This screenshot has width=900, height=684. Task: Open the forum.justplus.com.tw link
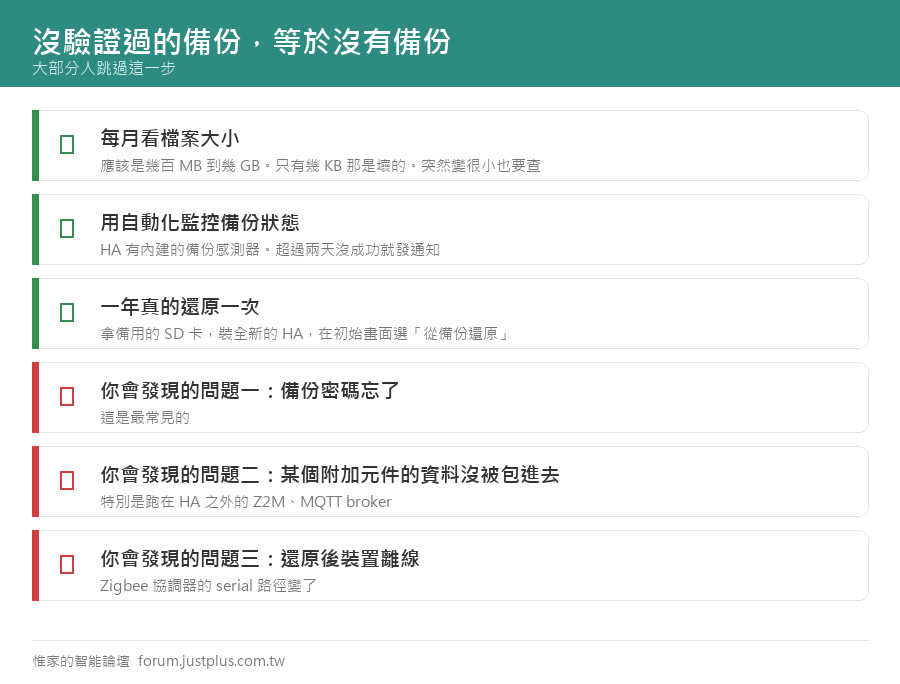coord(211,661)
